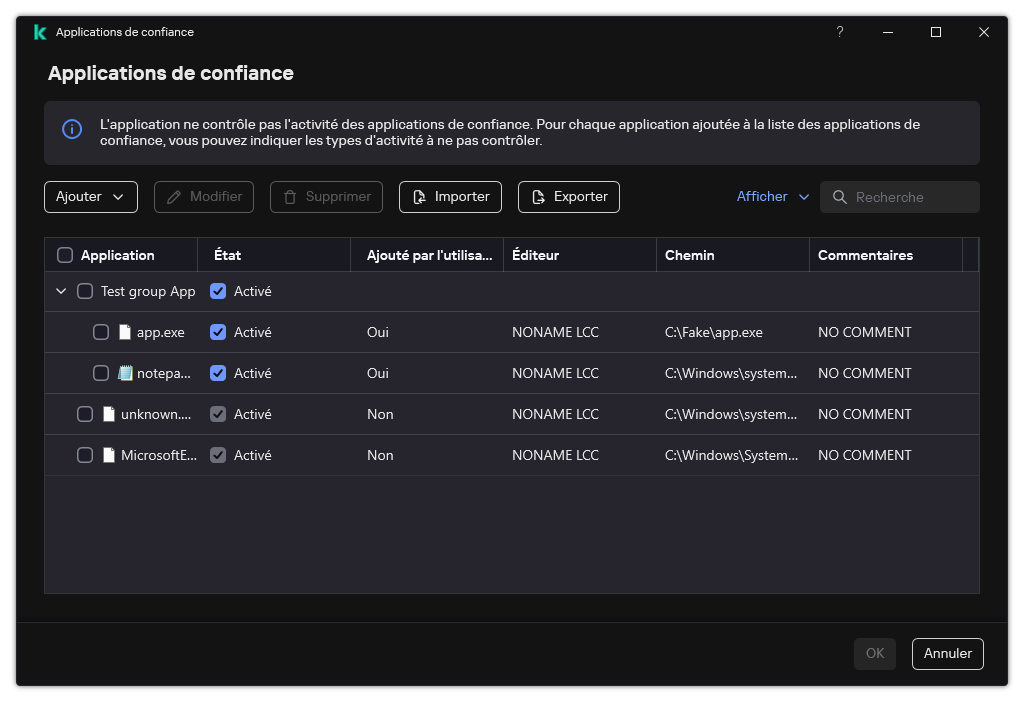Screen dimensions: 1024x702
Task: Click the Importer icon button
Action: pos(421,197)
